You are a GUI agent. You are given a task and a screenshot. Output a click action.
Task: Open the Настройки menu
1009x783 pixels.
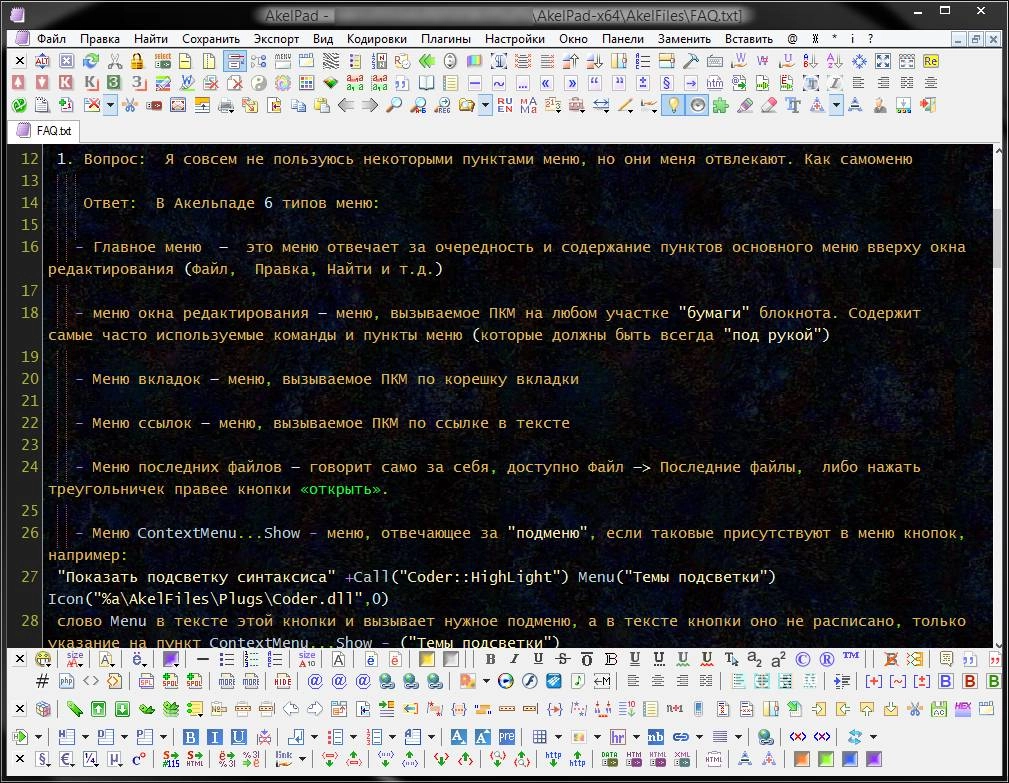515,39
